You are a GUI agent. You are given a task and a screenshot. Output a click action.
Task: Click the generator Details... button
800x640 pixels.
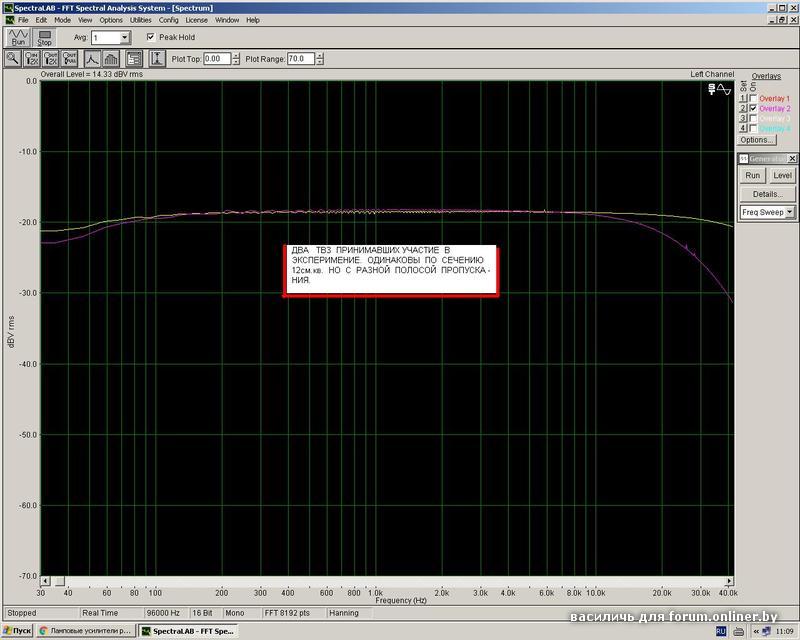click(x=767, y=194)
